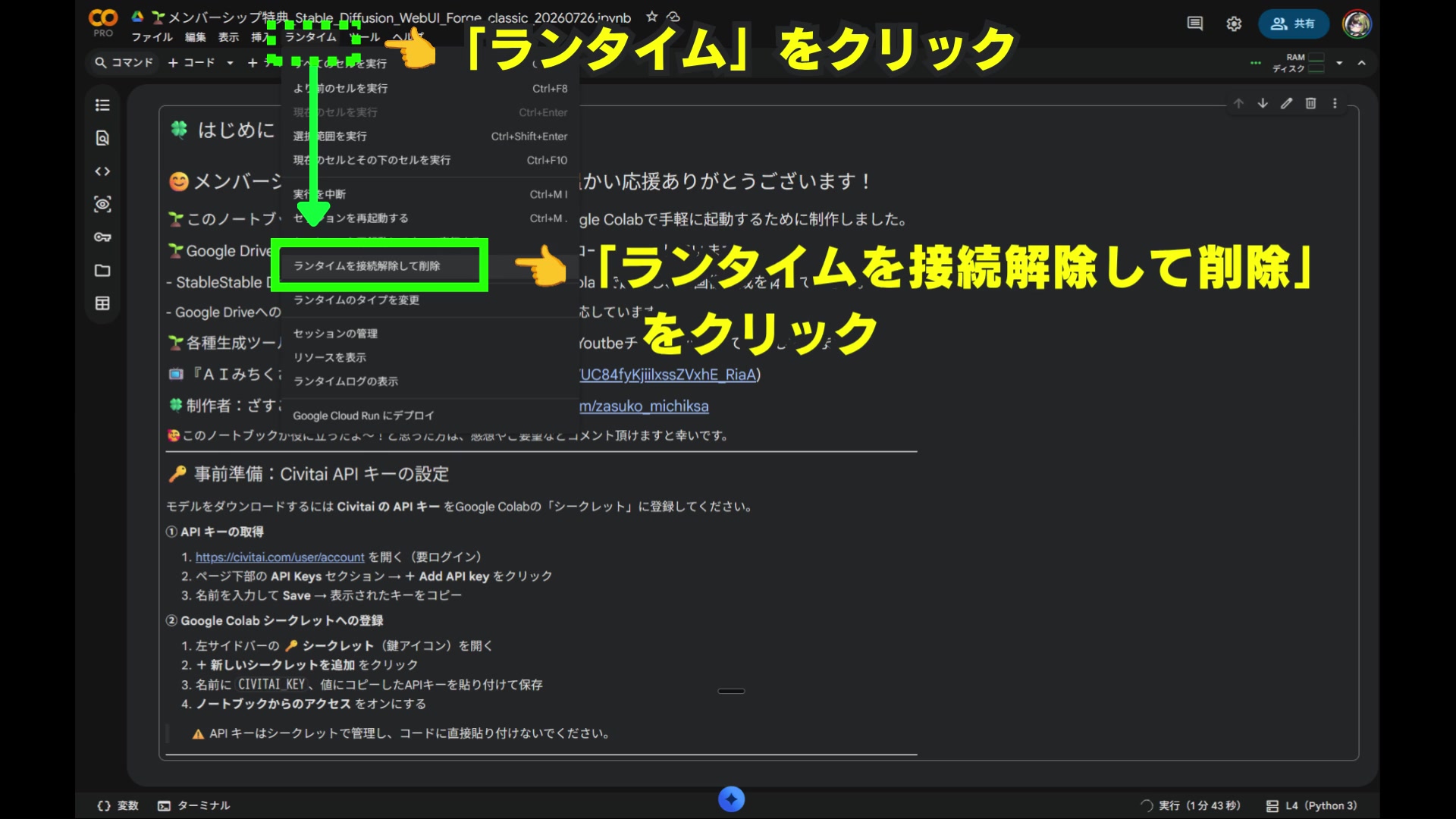Collapse the header with chevron arrow
Viewport: 1456px width, 819px height.
(x=1362, y=63)
